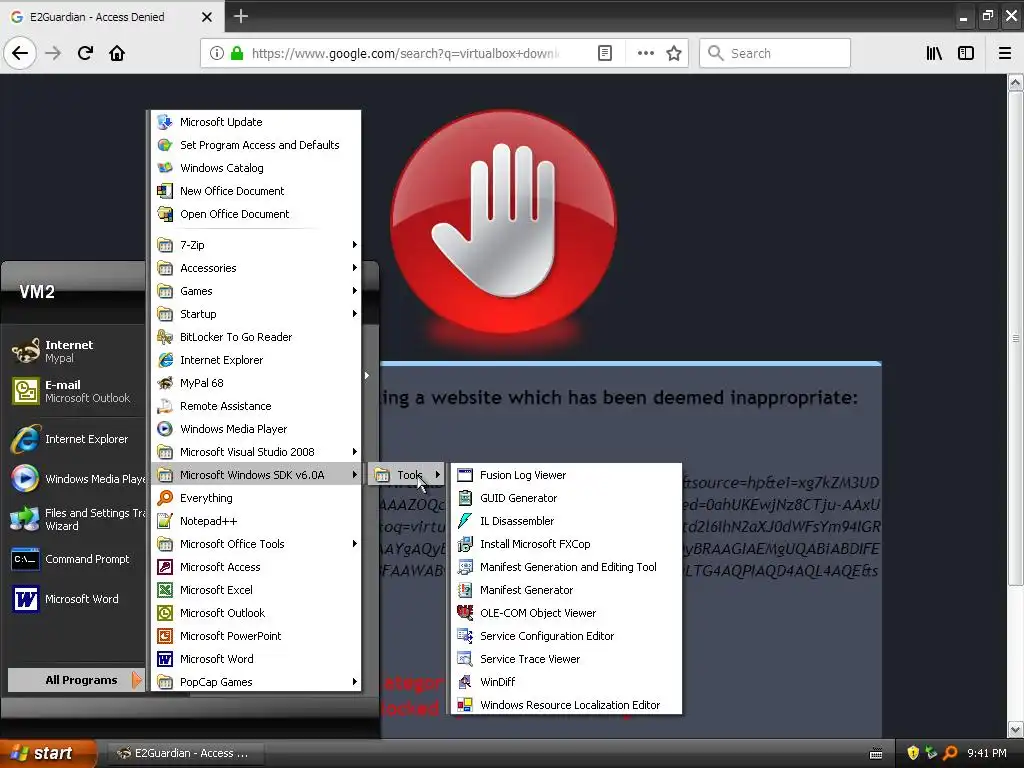Screen dimensions: 1024x768
Task: Select Set Program Access and Defaults
Action: coord(257,145)
